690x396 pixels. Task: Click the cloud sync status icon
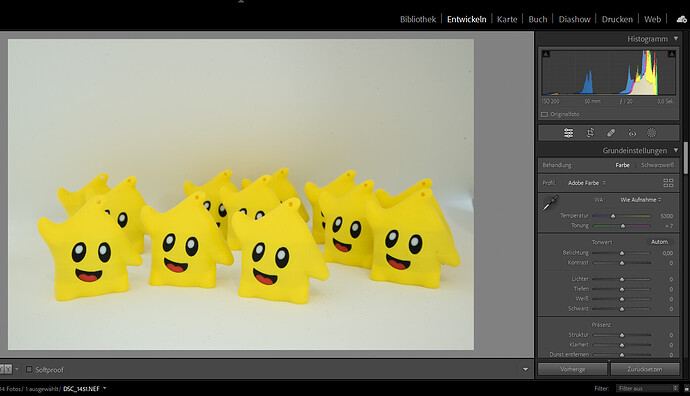coord(682,19)
